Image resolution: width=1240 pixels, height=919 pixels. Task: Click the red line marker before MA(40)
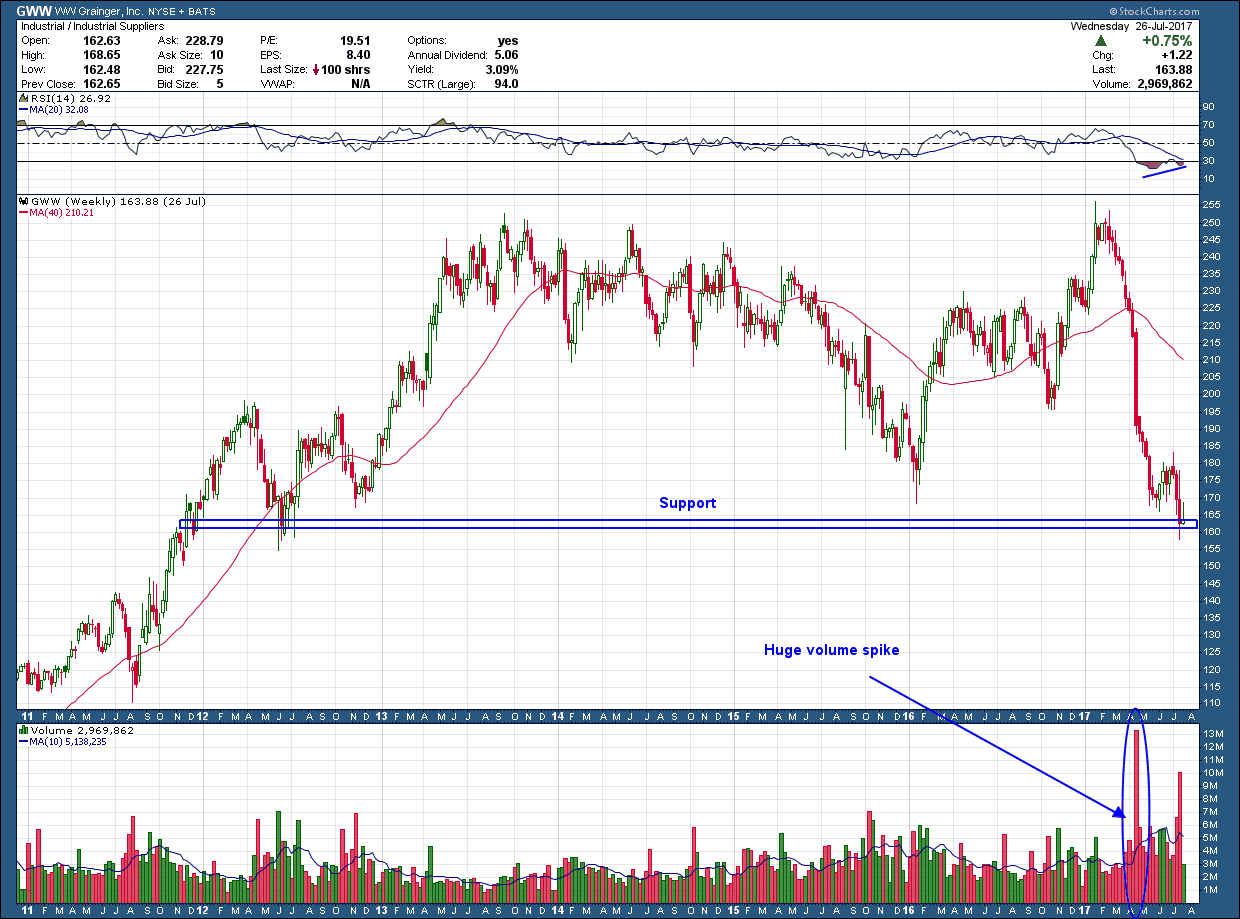click(x=24, y=211)
